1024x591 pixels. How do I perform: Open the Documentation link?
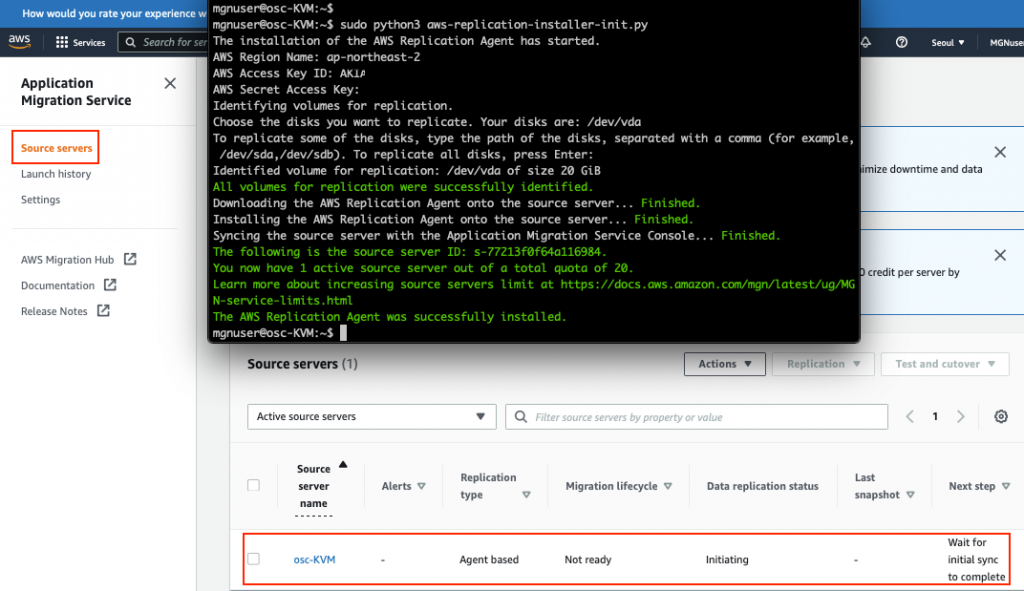[x=57, y=285]
